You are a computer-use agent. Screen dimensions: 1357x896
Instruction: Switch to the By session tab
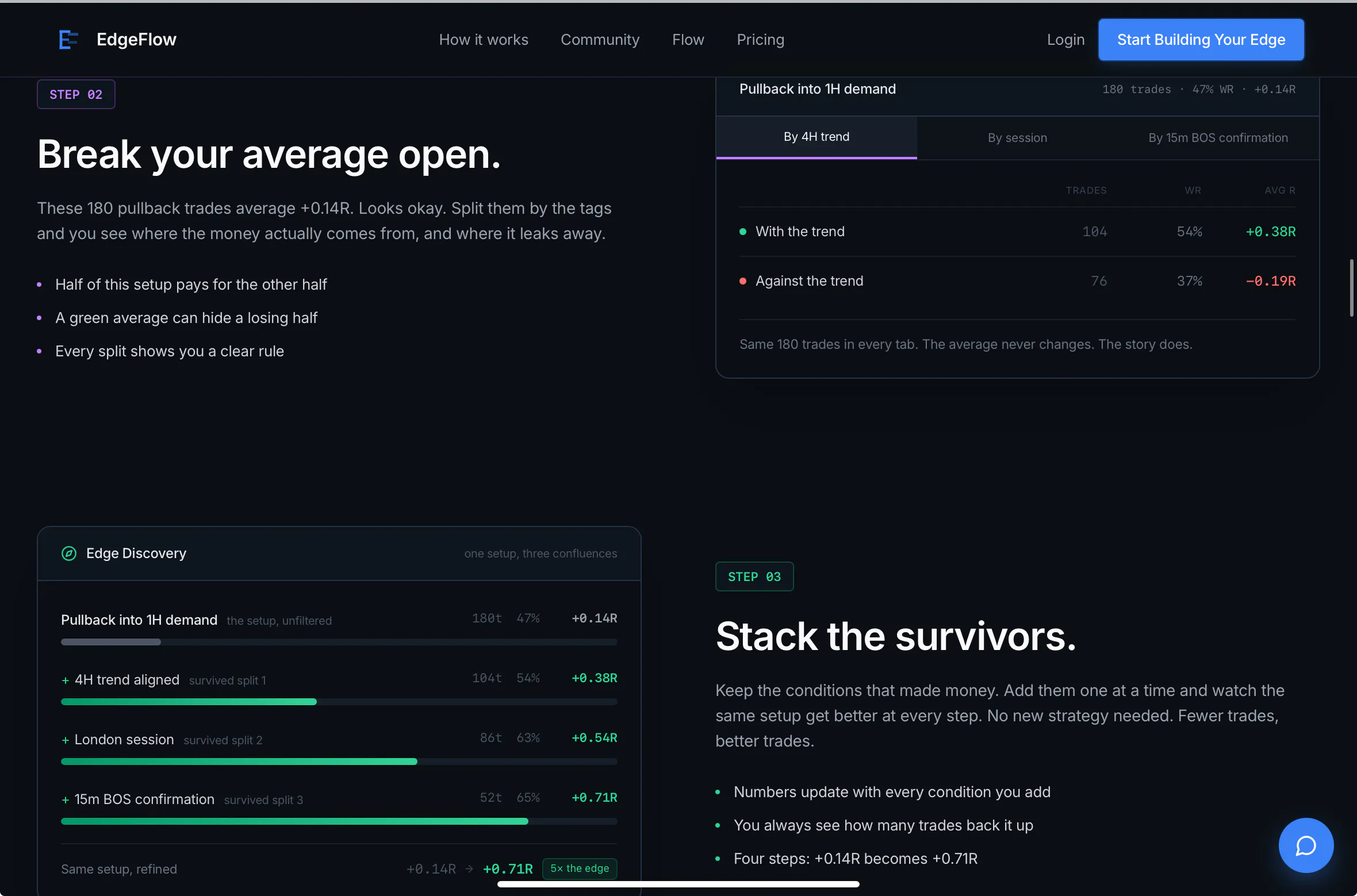coord(1017,138)
